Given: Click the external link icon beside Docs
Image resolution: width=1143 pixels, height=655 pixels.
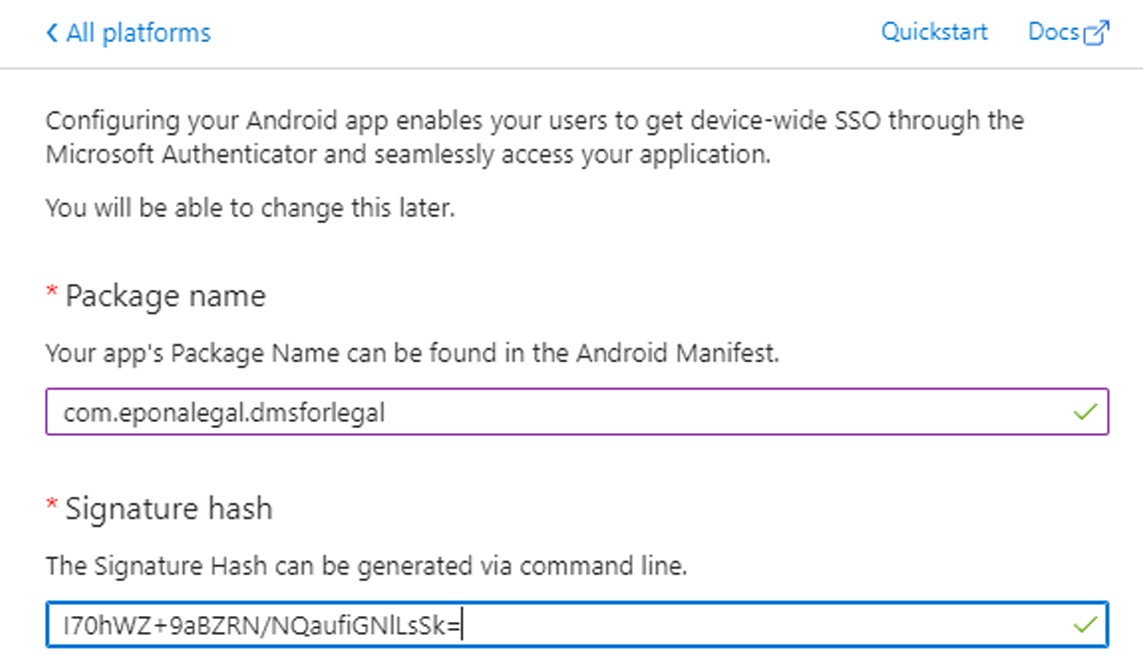Looking at the screenshot, I should point(1098,33).
